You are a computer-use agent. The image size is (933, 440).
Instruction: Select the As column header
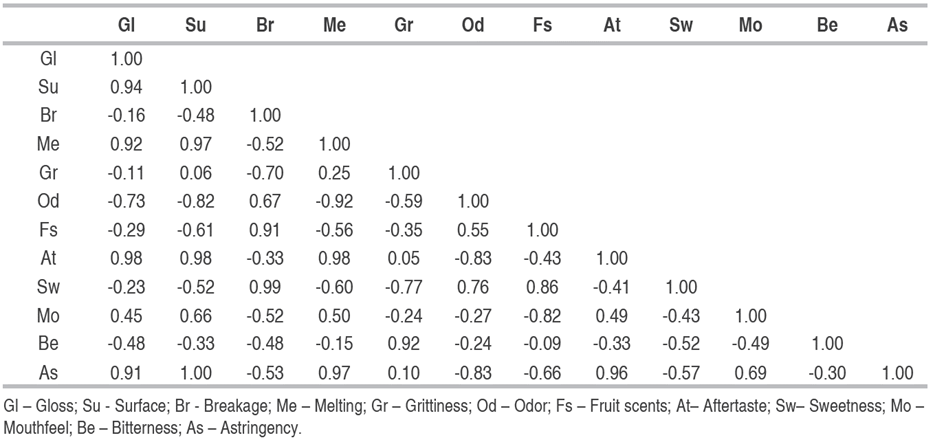click(x=897, y=26)
